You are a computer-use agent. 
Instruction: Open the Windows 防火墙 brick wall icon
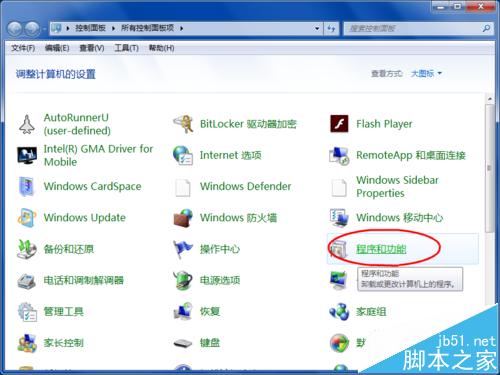(183, 218)
